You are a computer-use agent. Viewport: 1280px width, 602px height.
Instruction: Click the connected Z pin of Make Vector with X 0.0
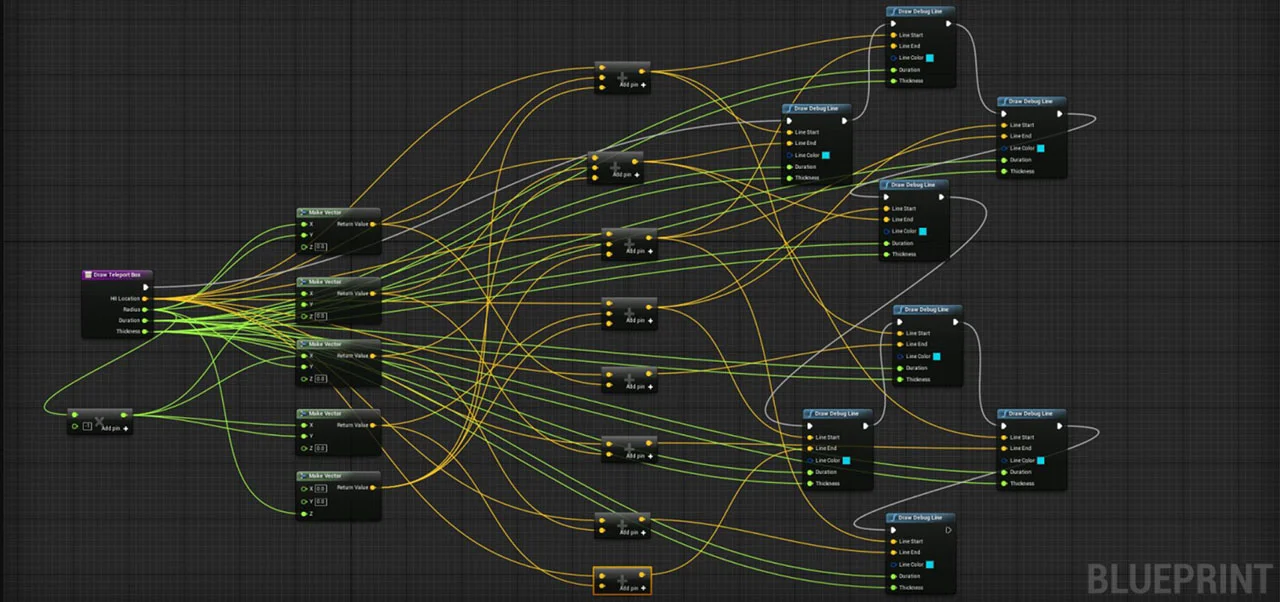pos(304,514)
